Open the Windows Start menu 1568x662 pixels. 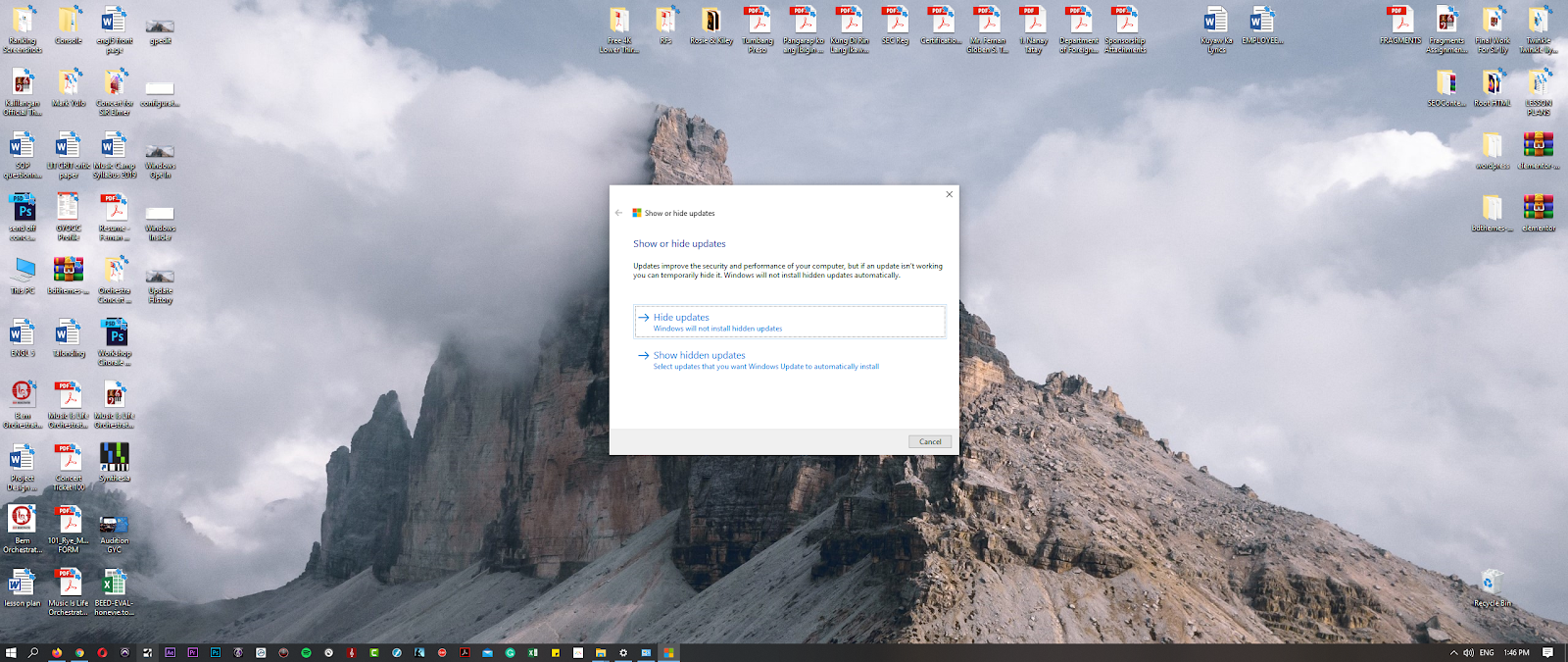(x=11, y=652)
